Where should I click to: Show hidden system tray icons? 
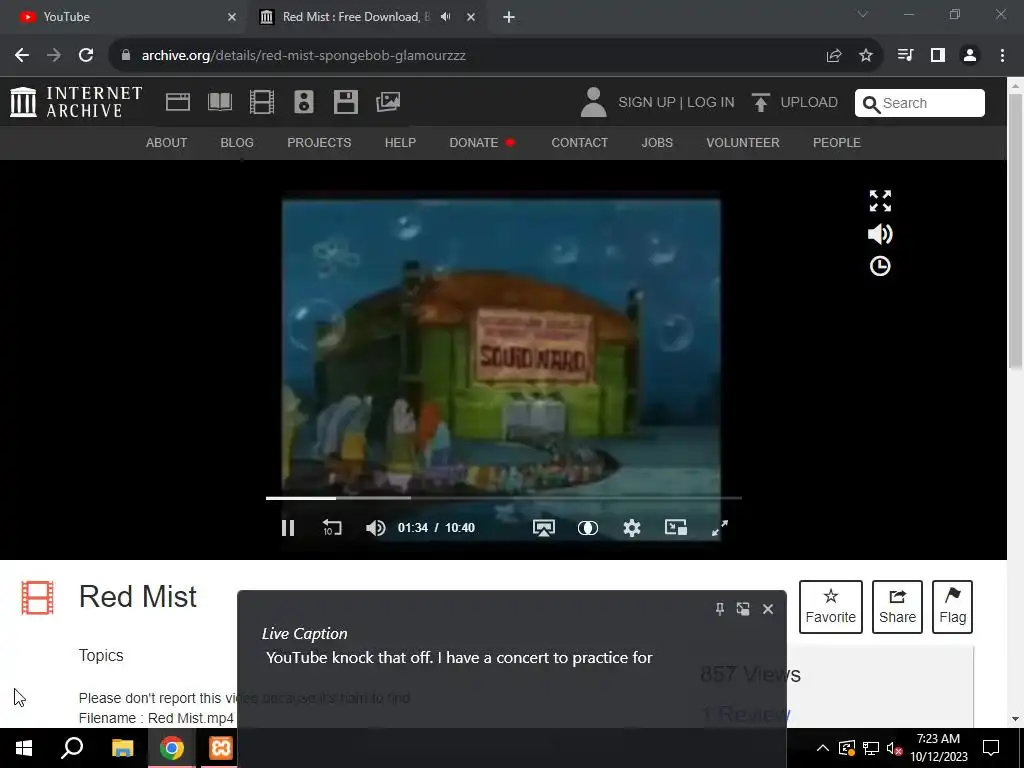823,748
